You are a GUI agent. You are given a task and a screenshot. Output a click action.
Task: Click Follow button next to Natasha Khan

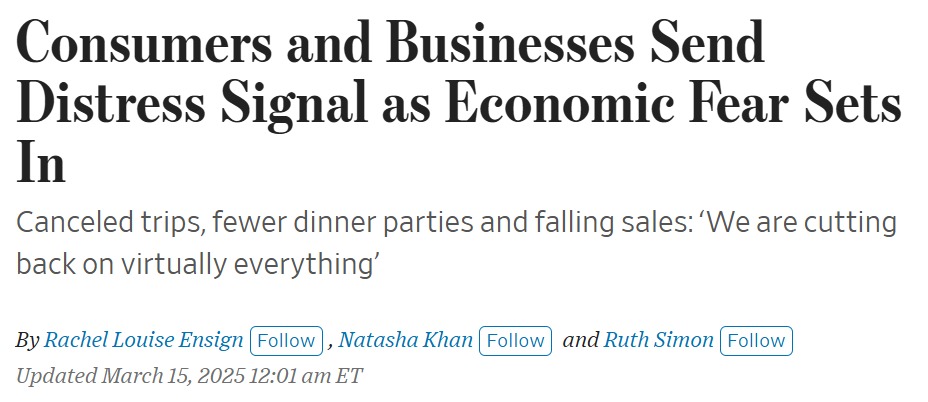[516, 340]
